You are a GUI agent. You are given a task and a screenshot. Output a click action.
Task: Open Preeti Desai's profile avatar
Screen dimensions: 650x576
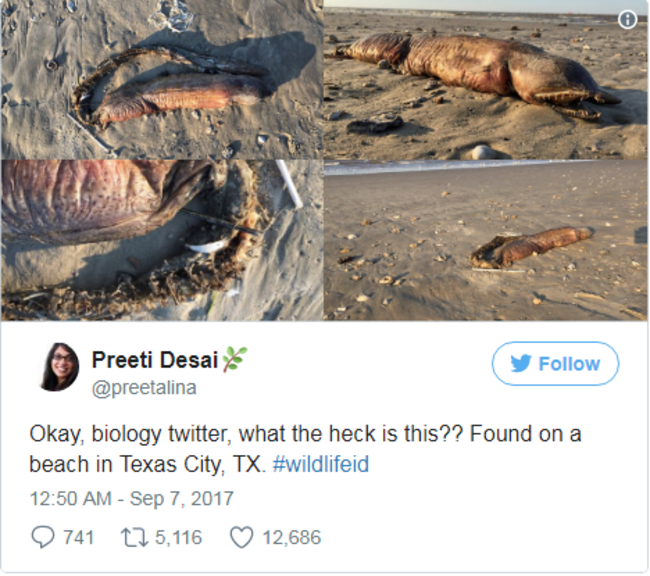[60, 367]
